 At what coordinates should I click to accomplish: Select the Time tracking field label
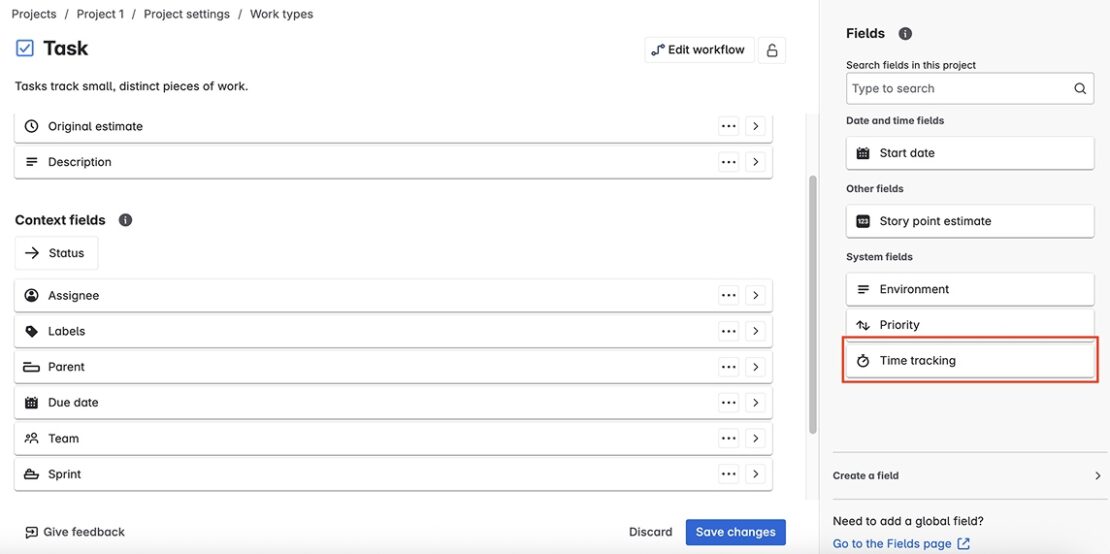tap(917, 361)
